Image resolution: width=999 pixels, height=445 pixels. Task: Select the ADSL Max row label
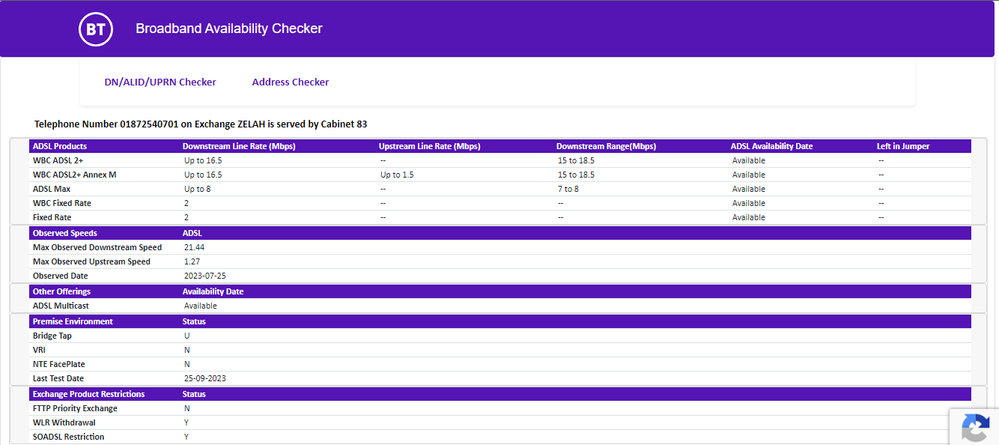[x=52, y=189]
